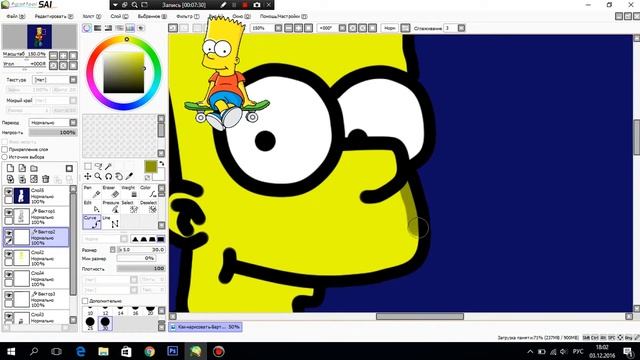
Task: Enable the Прикрепление слоя checkbox
Action: [5, 149]
